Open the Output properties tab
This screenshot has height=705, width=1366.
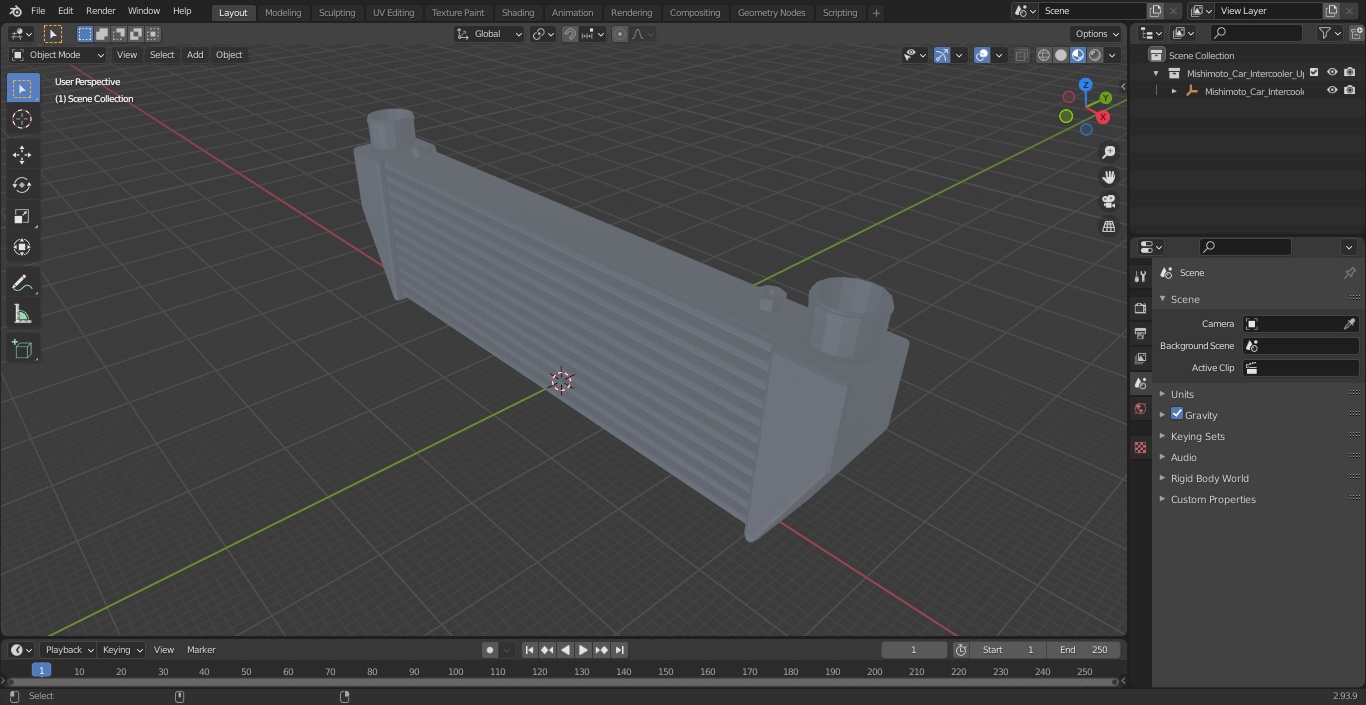[x=1140, y=333]
